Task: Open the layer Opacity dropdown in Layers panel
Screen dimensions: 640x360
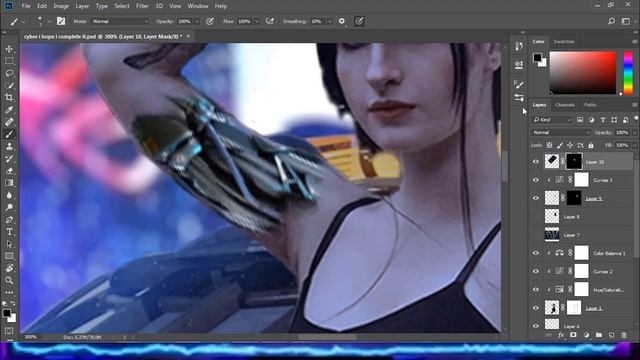Action: pyautogui.click(x=634, y=132)
